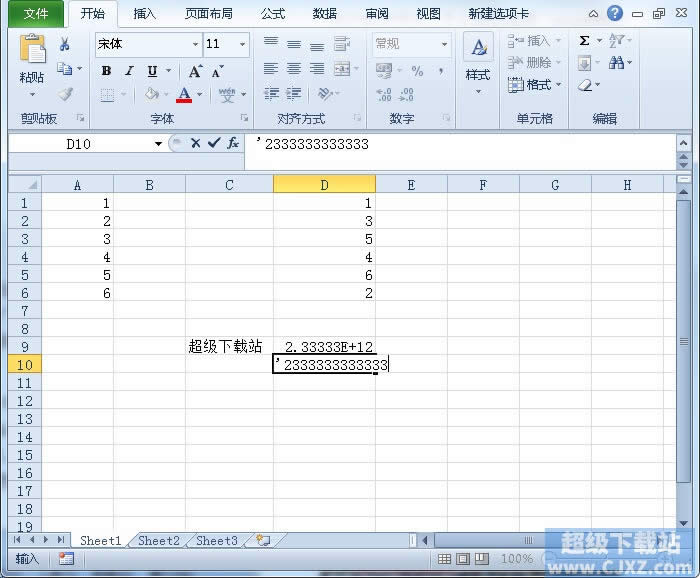
Task: Select column D header
Action: tap(325, 184)
